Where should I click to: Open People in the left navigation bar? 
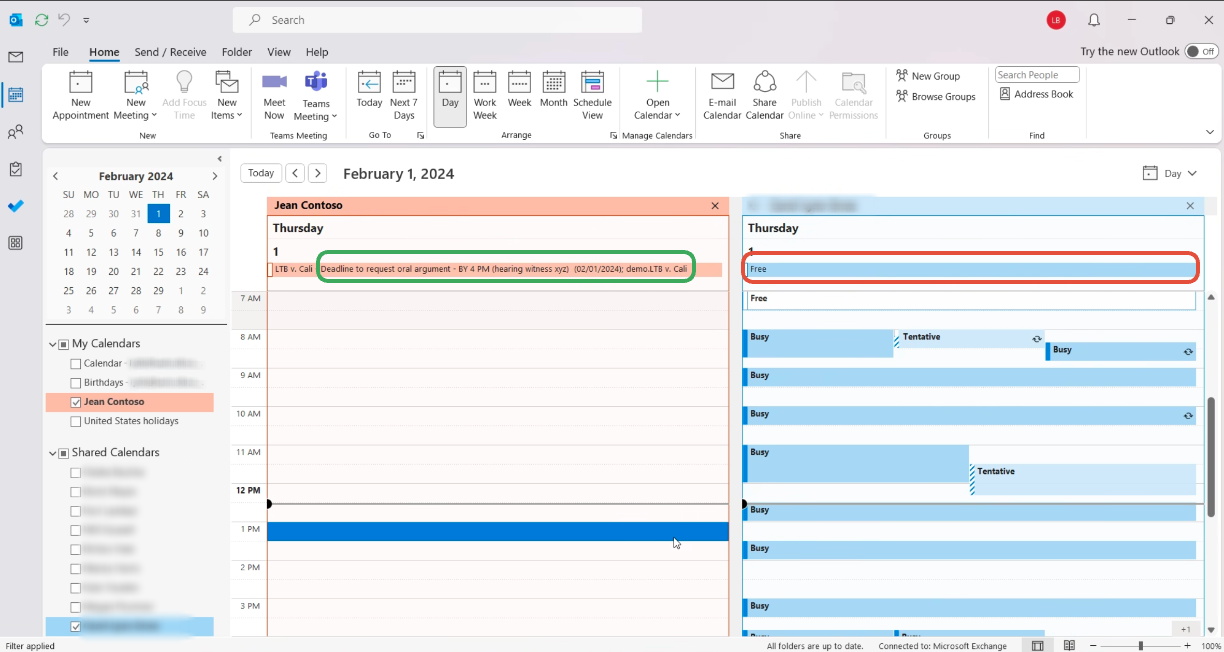tap(15, 132)
